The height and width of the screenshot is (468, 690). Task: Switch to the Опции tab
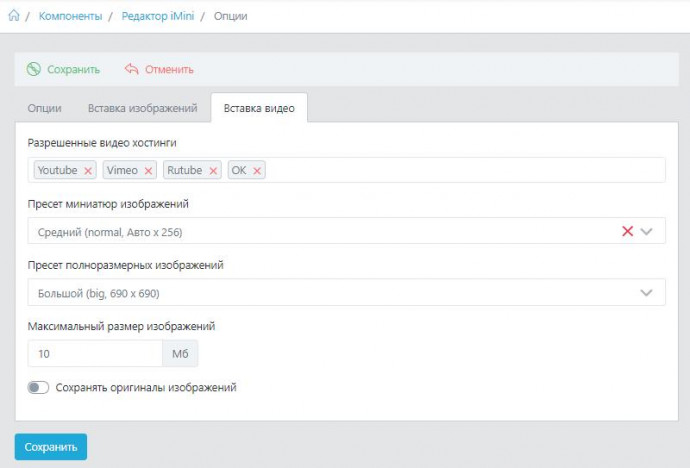[x=44, y=108]
